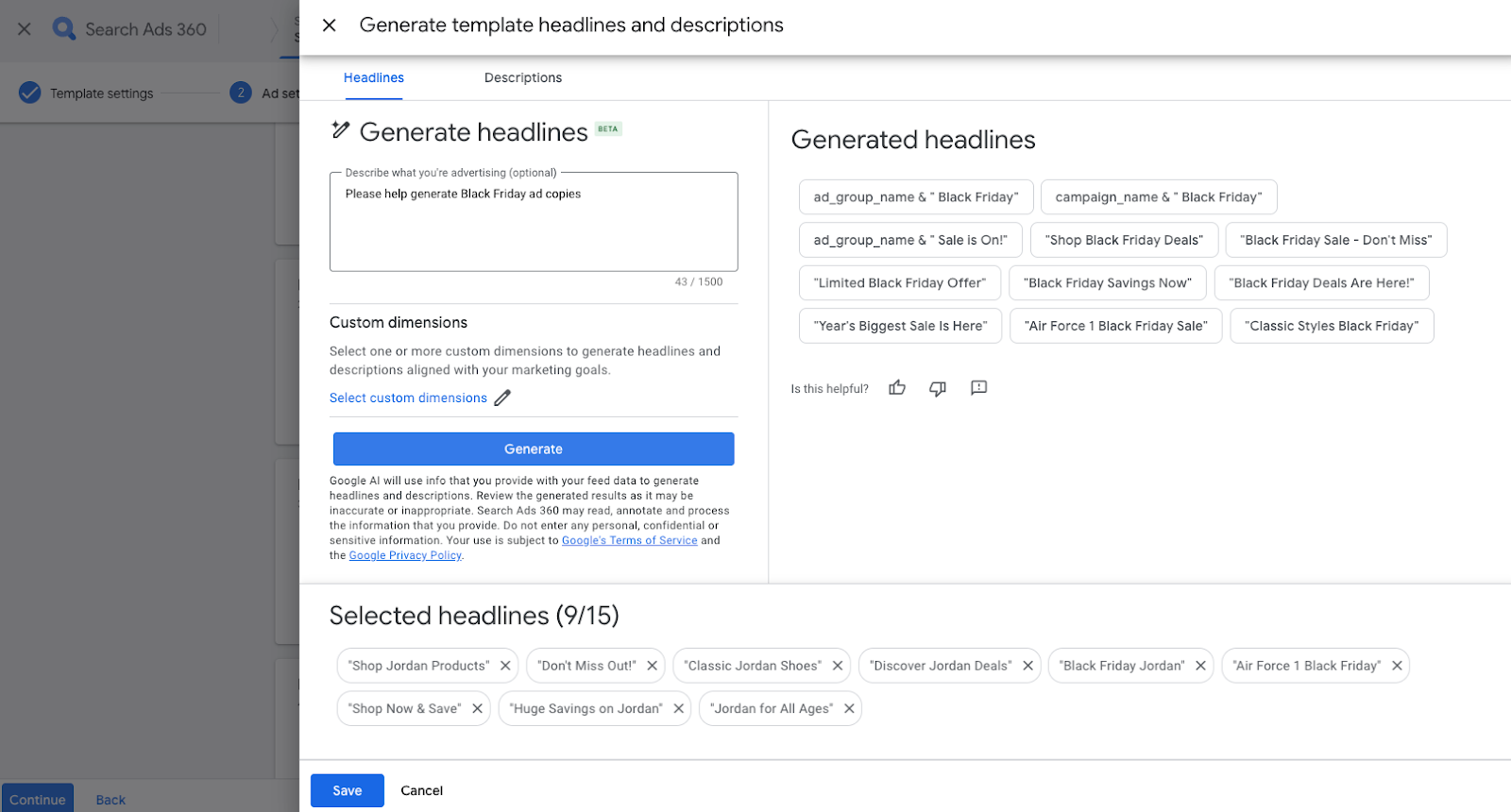1511x812 pixels.
Task: Open Google's Terms of Service link
Action: click(629, 541)
